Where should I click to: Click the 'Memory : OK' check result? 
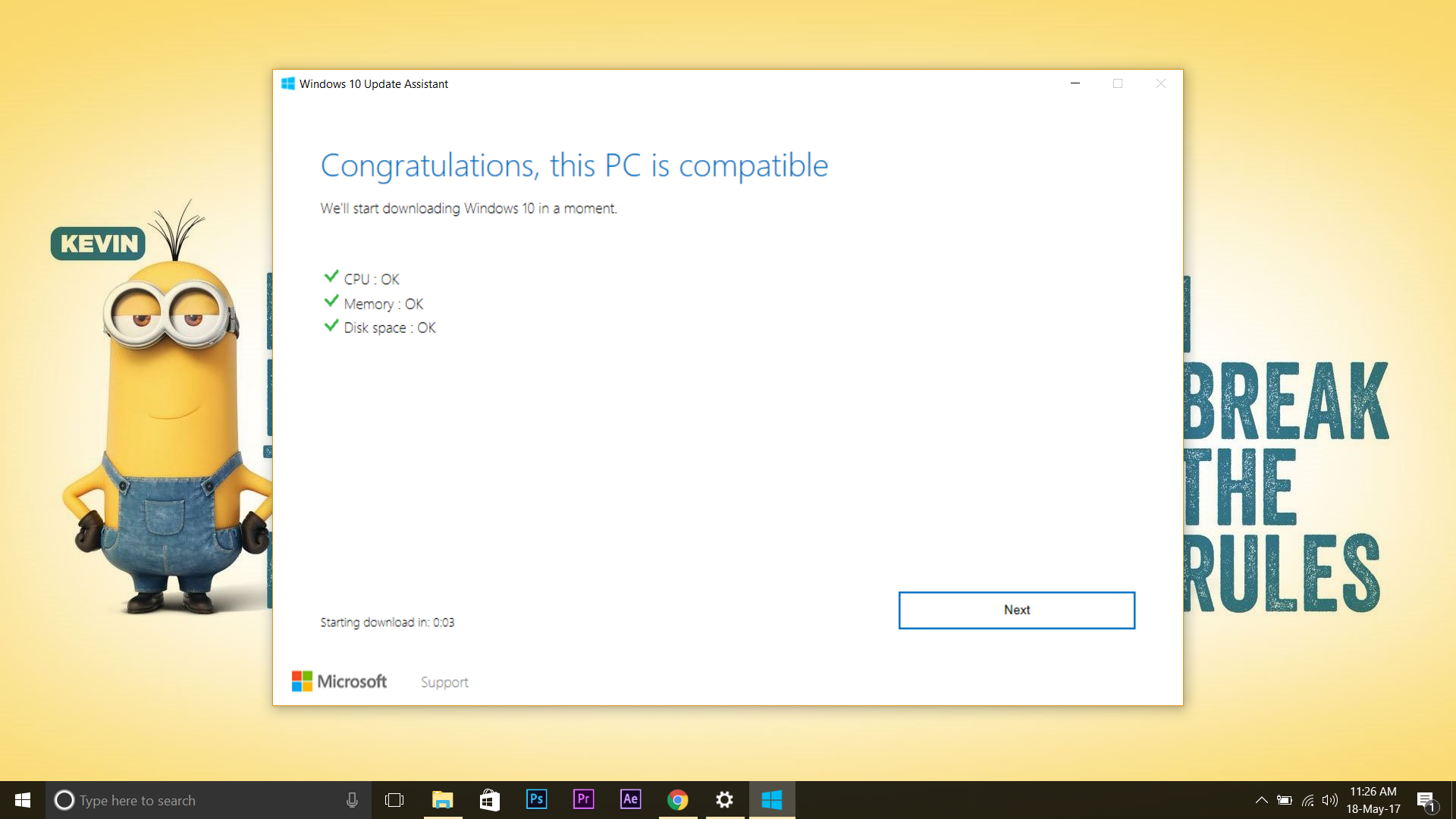click(x=384, y=304)
